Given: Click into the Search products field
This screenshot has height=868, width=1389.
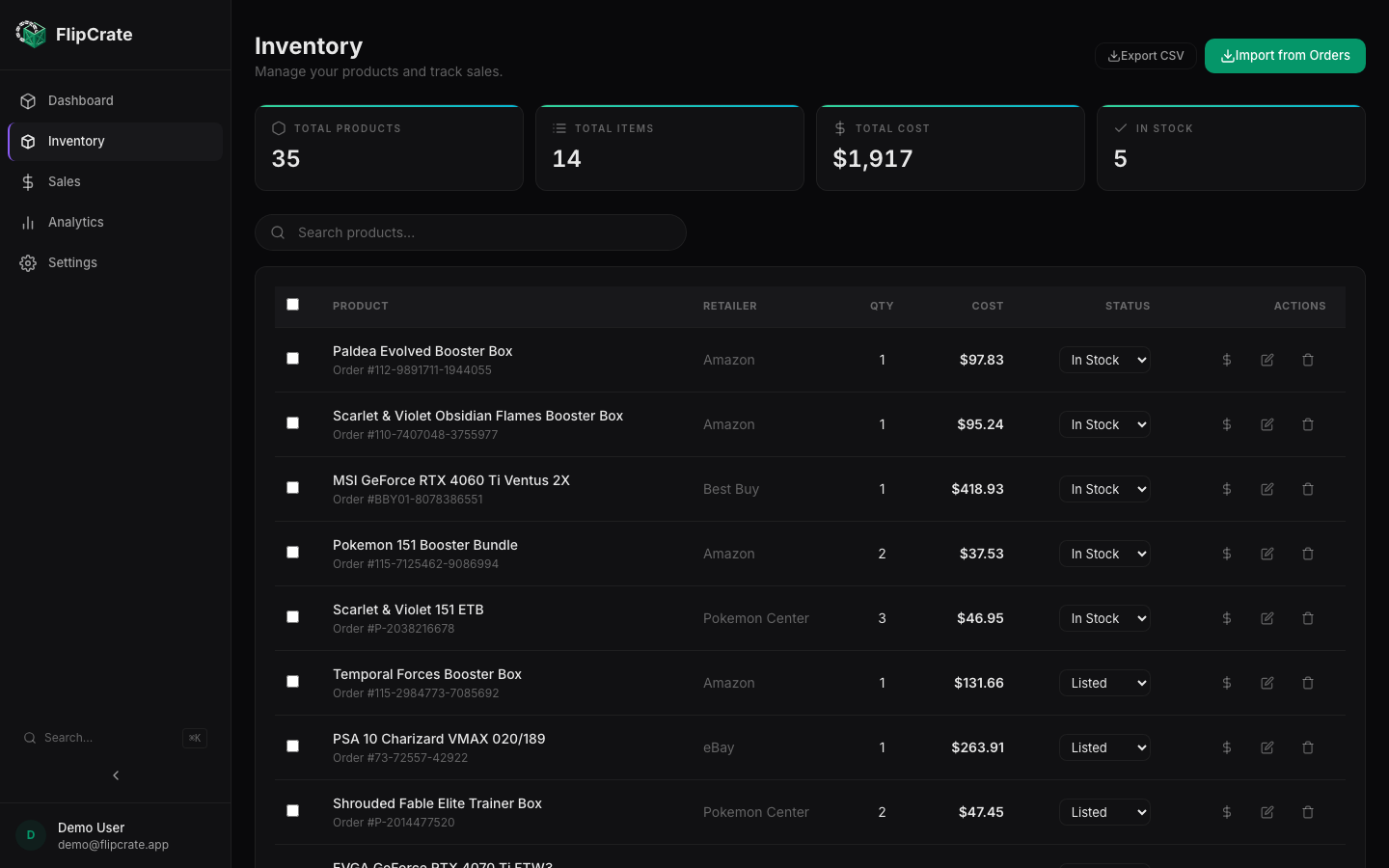Looking at the screenshot, I should click(x=471, y=232).
